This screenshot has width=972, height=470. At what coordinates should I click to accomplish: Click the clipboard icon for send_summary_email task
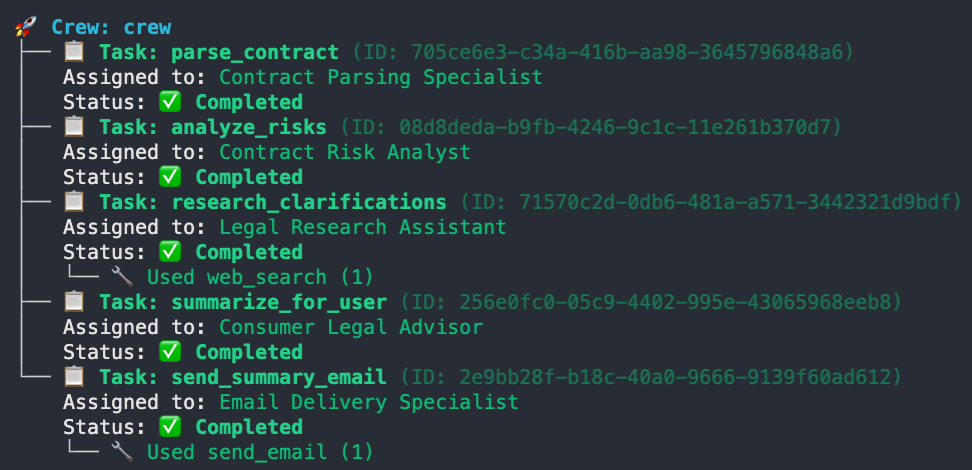73,377
